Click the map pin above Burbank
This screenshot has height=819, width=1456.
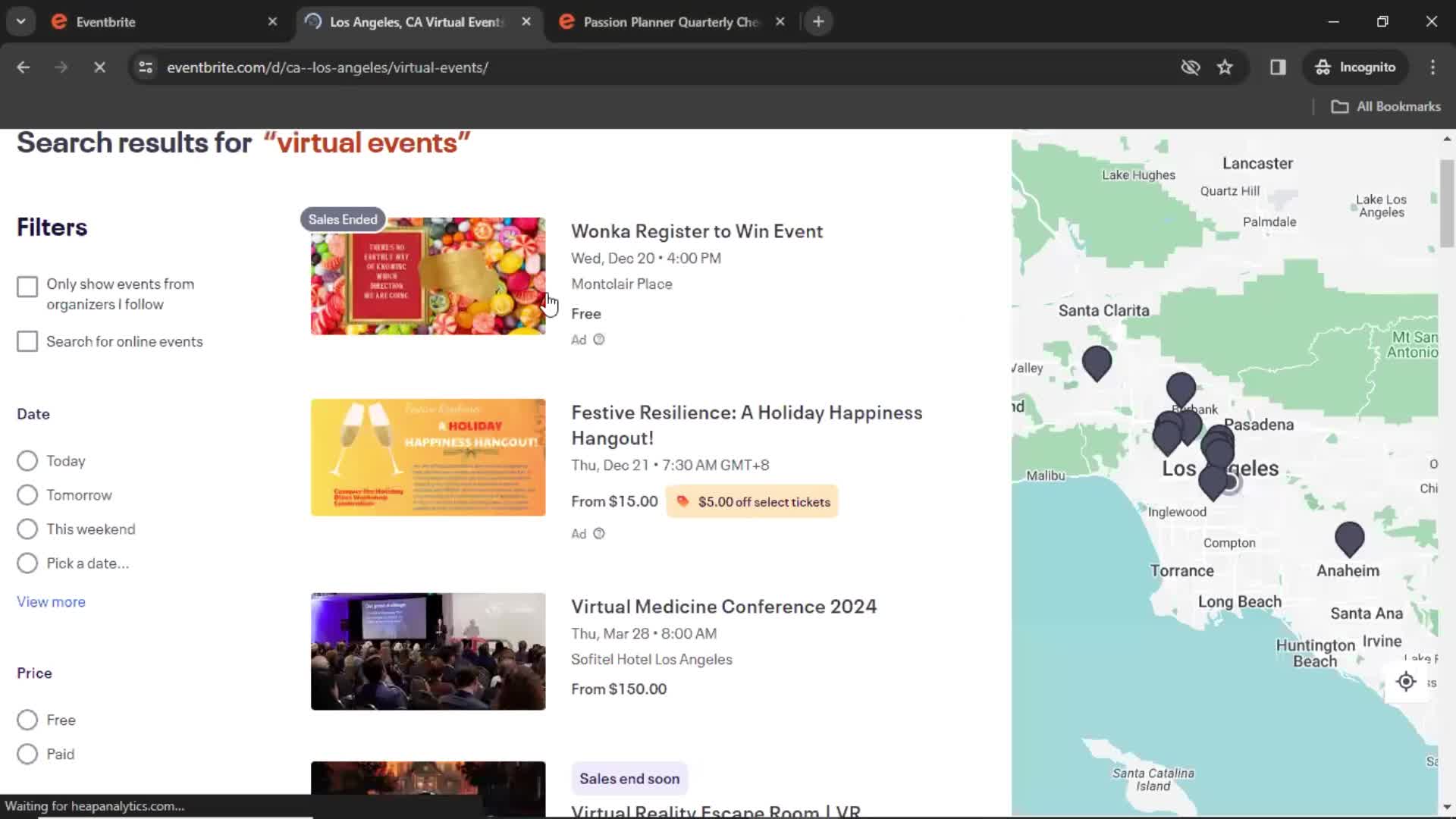[1181, 388]
